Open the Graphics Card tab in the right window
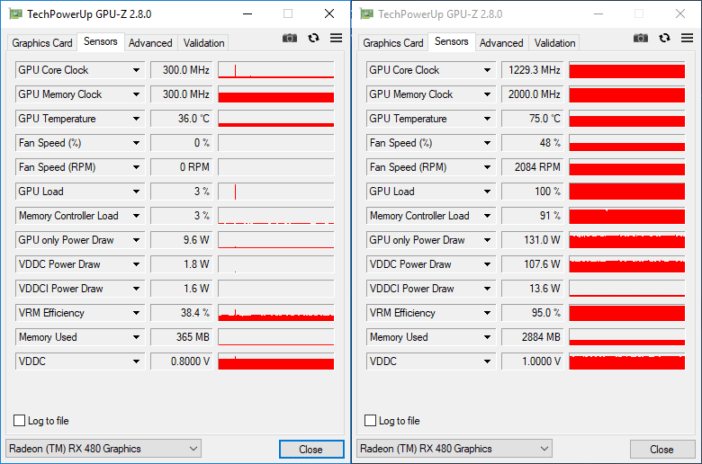Image resolution: width=702 pixels, height=464 pixels. point(393,43)
